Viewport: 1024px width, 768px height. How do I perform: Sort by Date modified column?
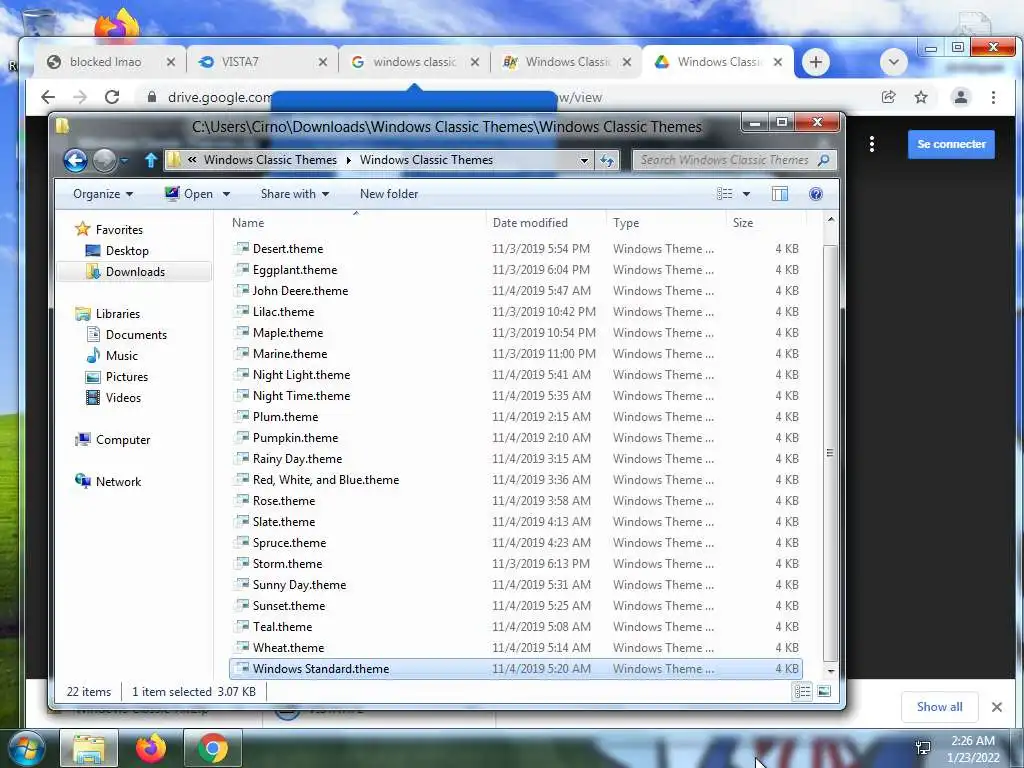pos(545,223)
